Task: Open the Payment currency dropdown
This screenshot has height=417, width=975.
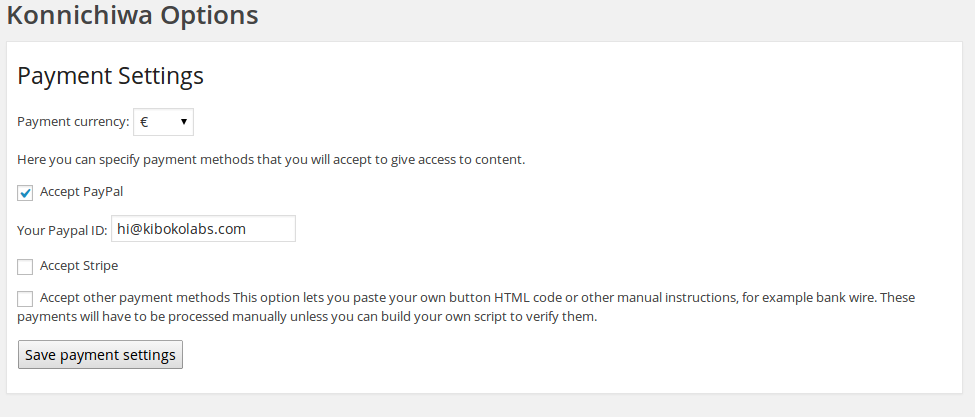Action: 163,122
